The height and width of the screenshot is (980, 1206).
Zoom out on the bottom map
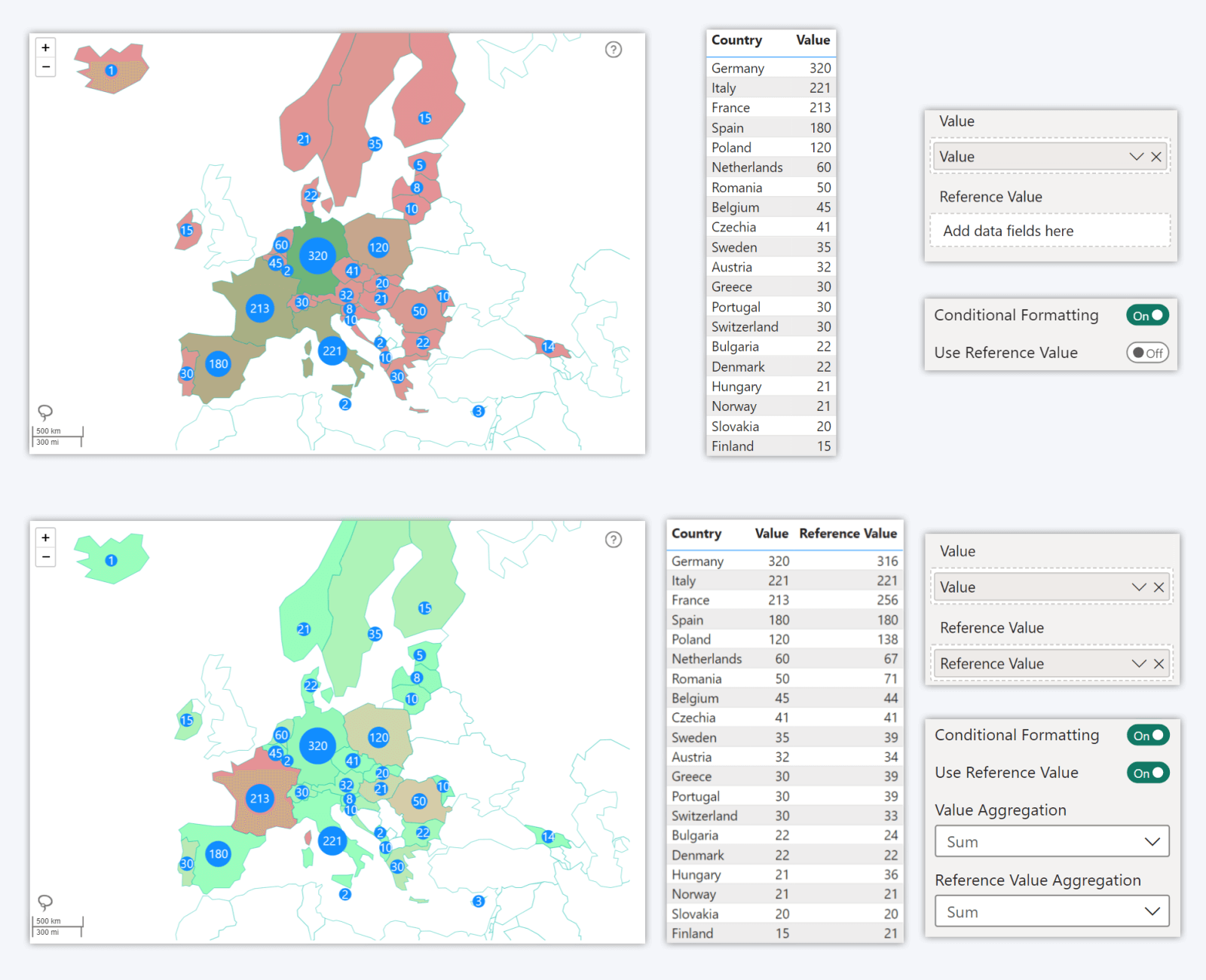(x=46, y=557)
